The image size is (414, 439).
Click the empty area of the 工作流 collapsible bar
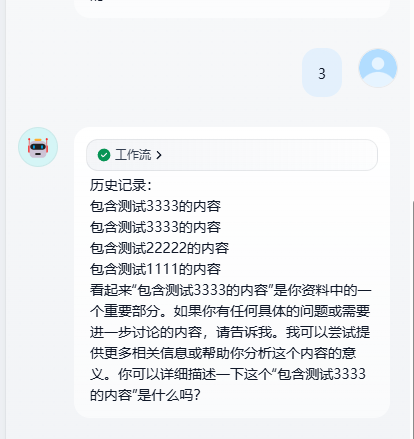[x=267, y=155]
